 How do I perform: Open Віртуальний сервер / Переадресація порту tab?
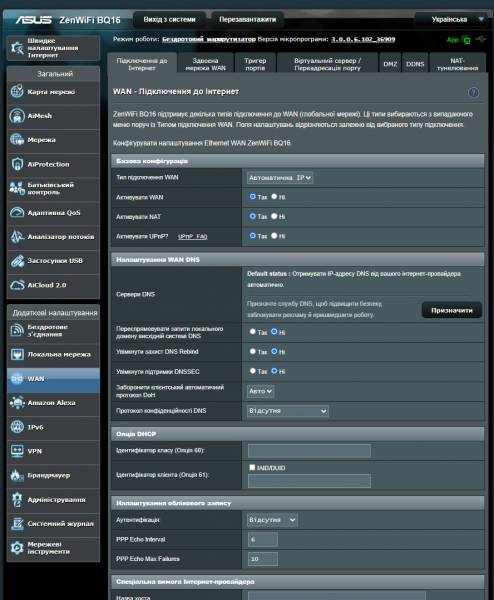point(327,64)
